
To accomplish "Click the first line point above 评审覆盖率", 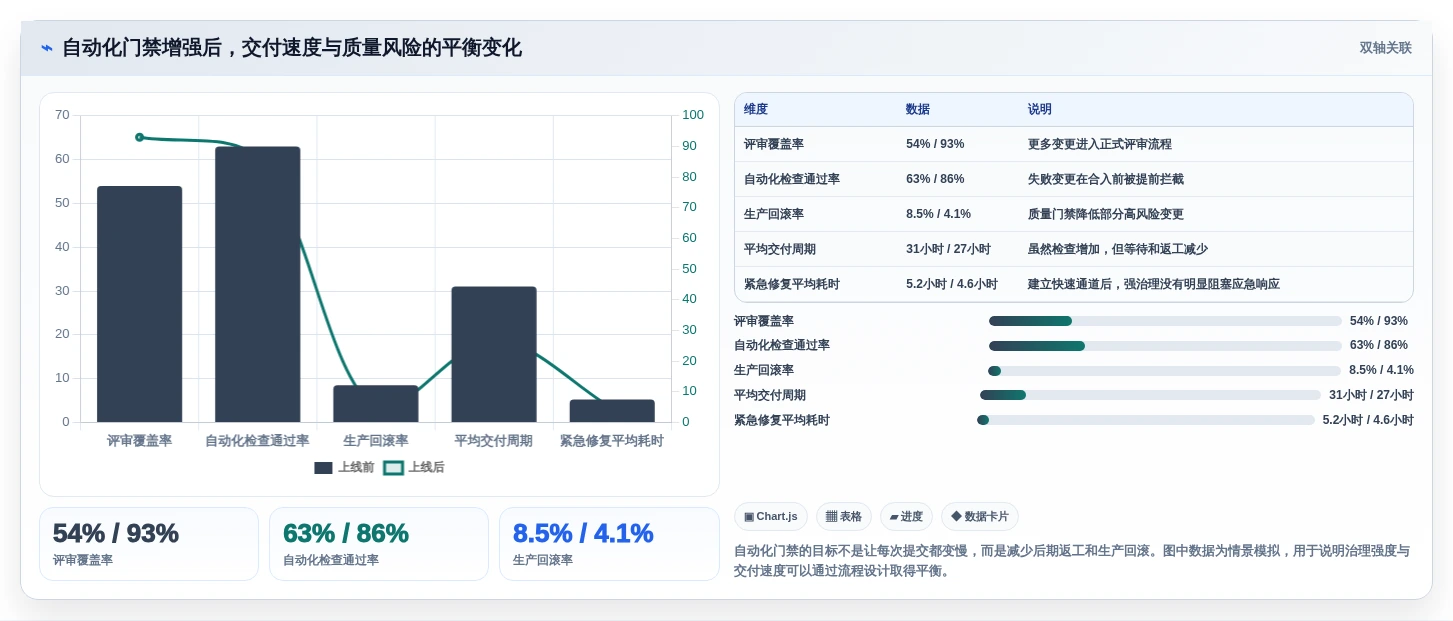I will [x=139, y=137].
